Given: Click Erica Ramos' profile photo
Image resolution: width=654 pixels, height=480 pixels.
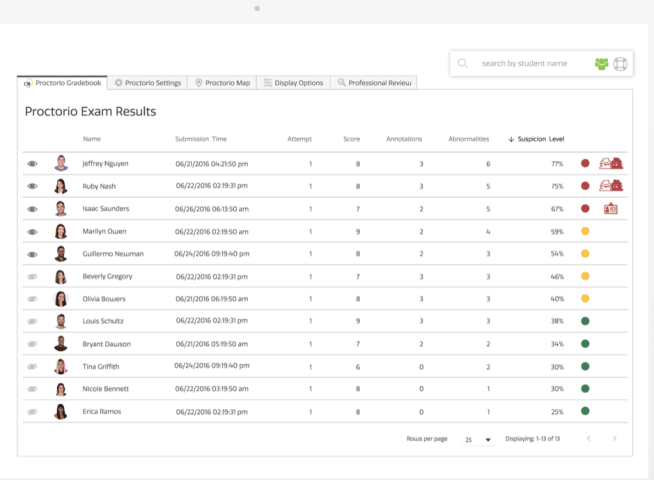Looking at the screenshot, I should [x=61, y=411].
